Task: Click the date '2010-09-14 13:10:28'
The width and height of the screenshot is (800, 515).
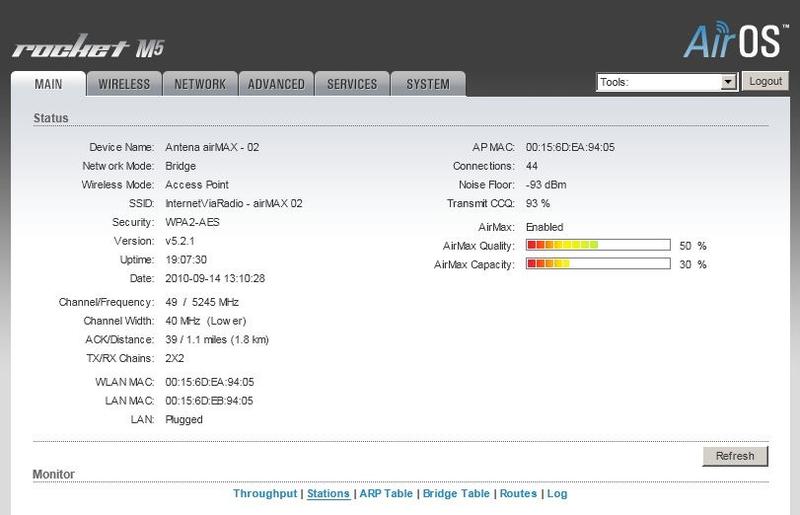Action: click(215, 278)
